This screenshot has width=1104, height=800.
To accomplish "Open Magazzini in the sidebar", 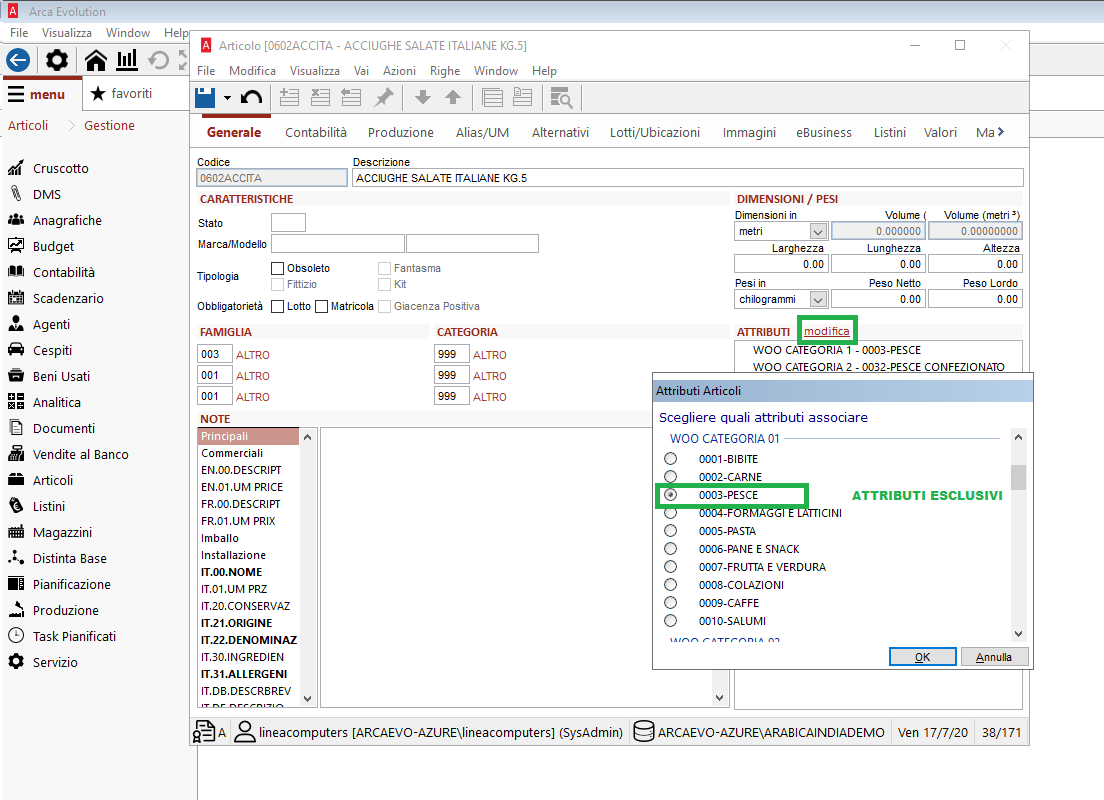I will [x=62, y=532].
